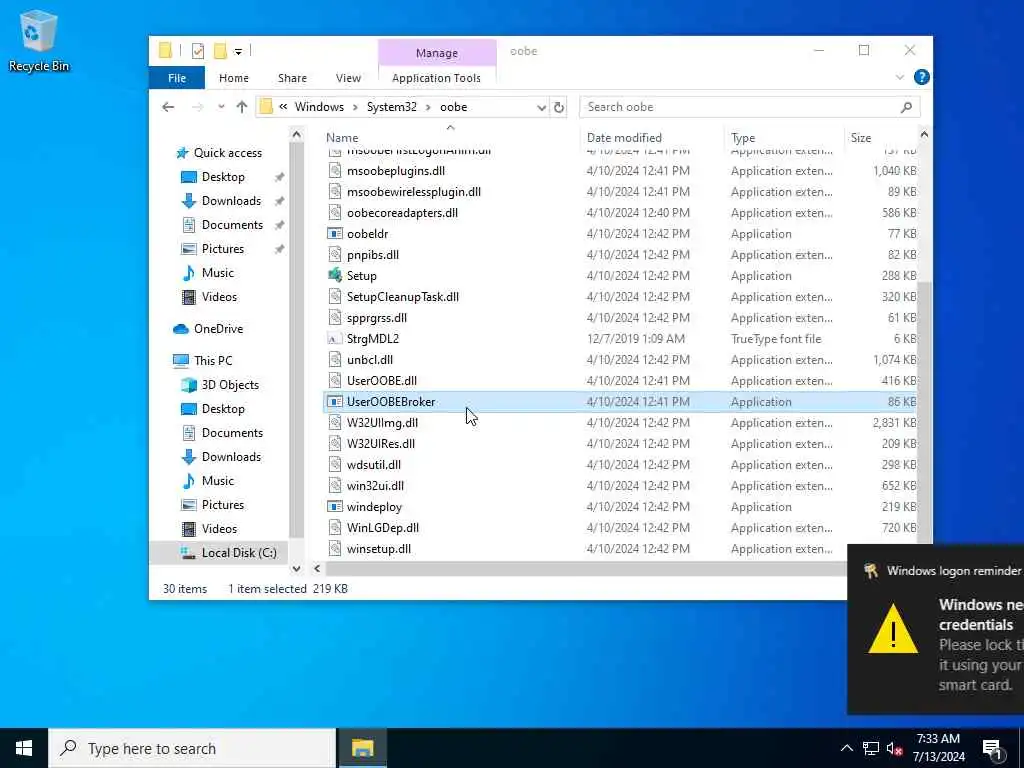Image resolution: width=1024 pixels, height=768 pixels.
Task: Click the search magnifier icon
Action: (906, 107)
